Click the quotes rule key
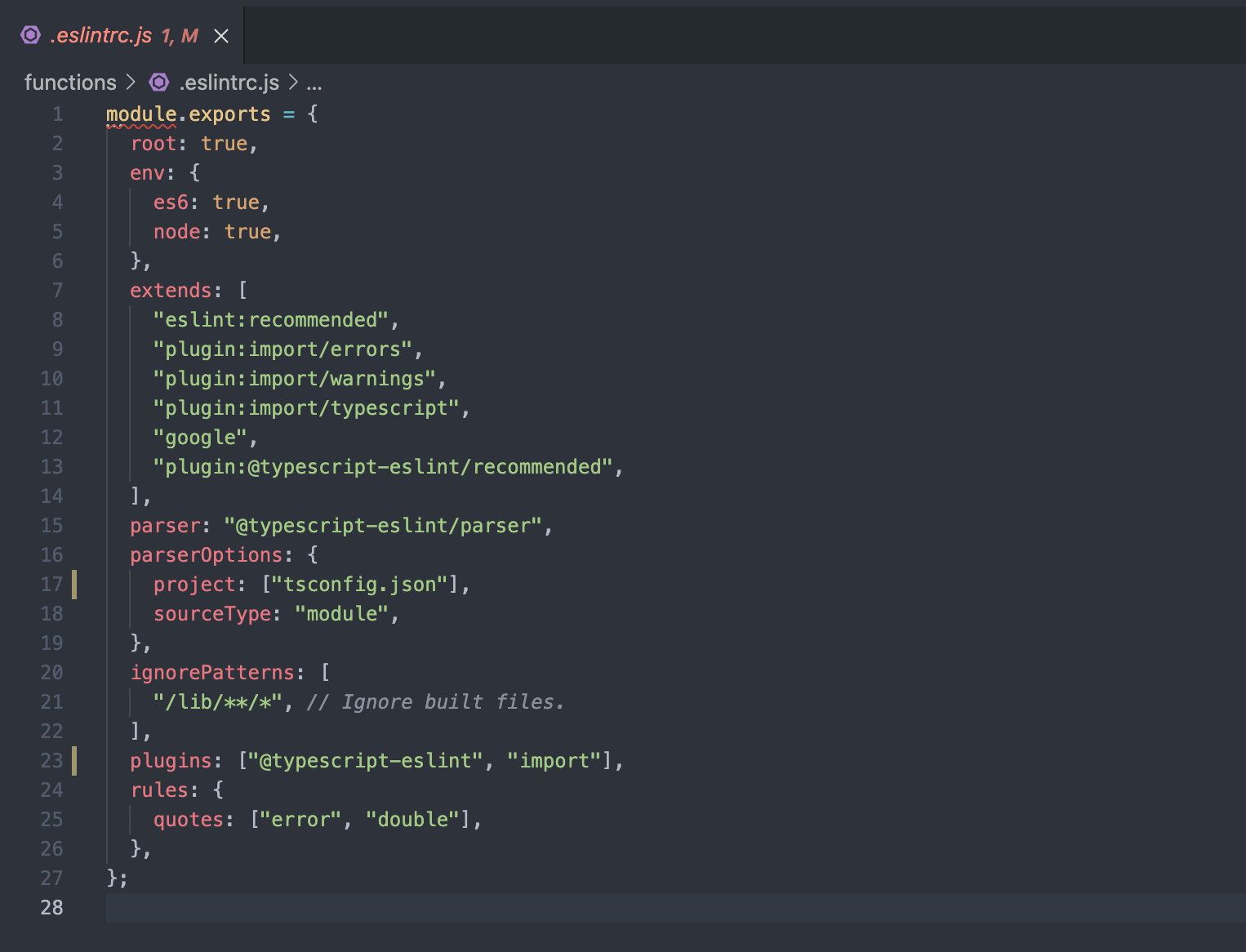Viewport: 1246px width, 952px height. pos(189,820)
